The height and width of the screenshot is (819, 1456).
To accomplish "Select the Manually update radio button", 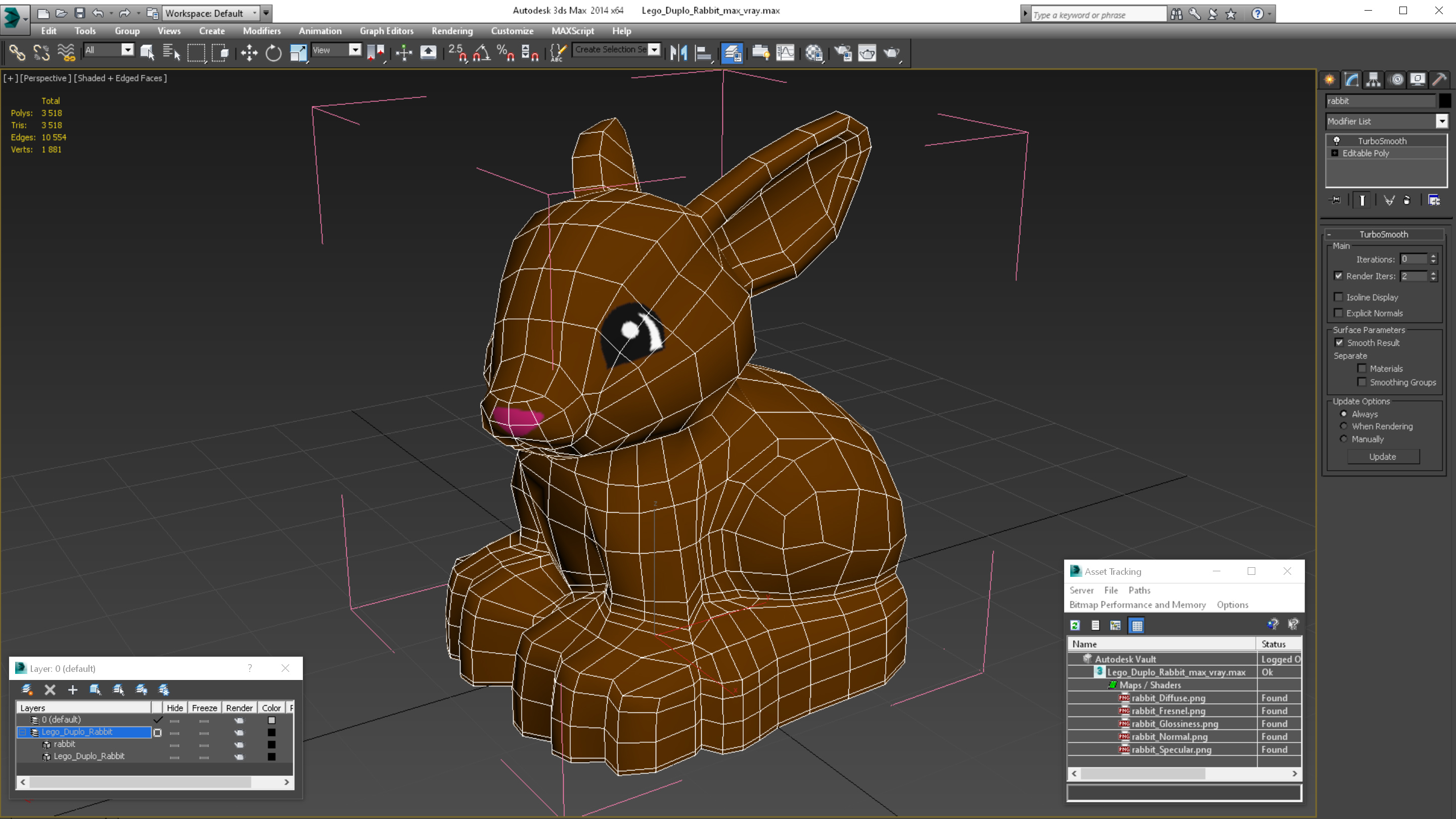I will (x=1344, y=439).
